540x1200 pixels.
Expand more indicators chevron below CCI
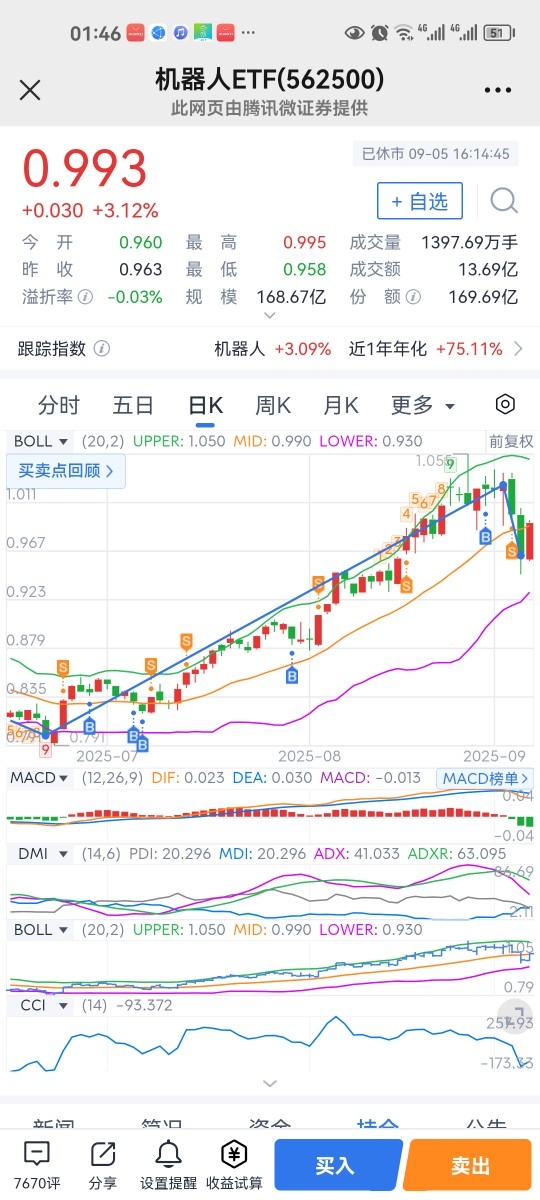pyautogui.click(x=268, y=1083)
